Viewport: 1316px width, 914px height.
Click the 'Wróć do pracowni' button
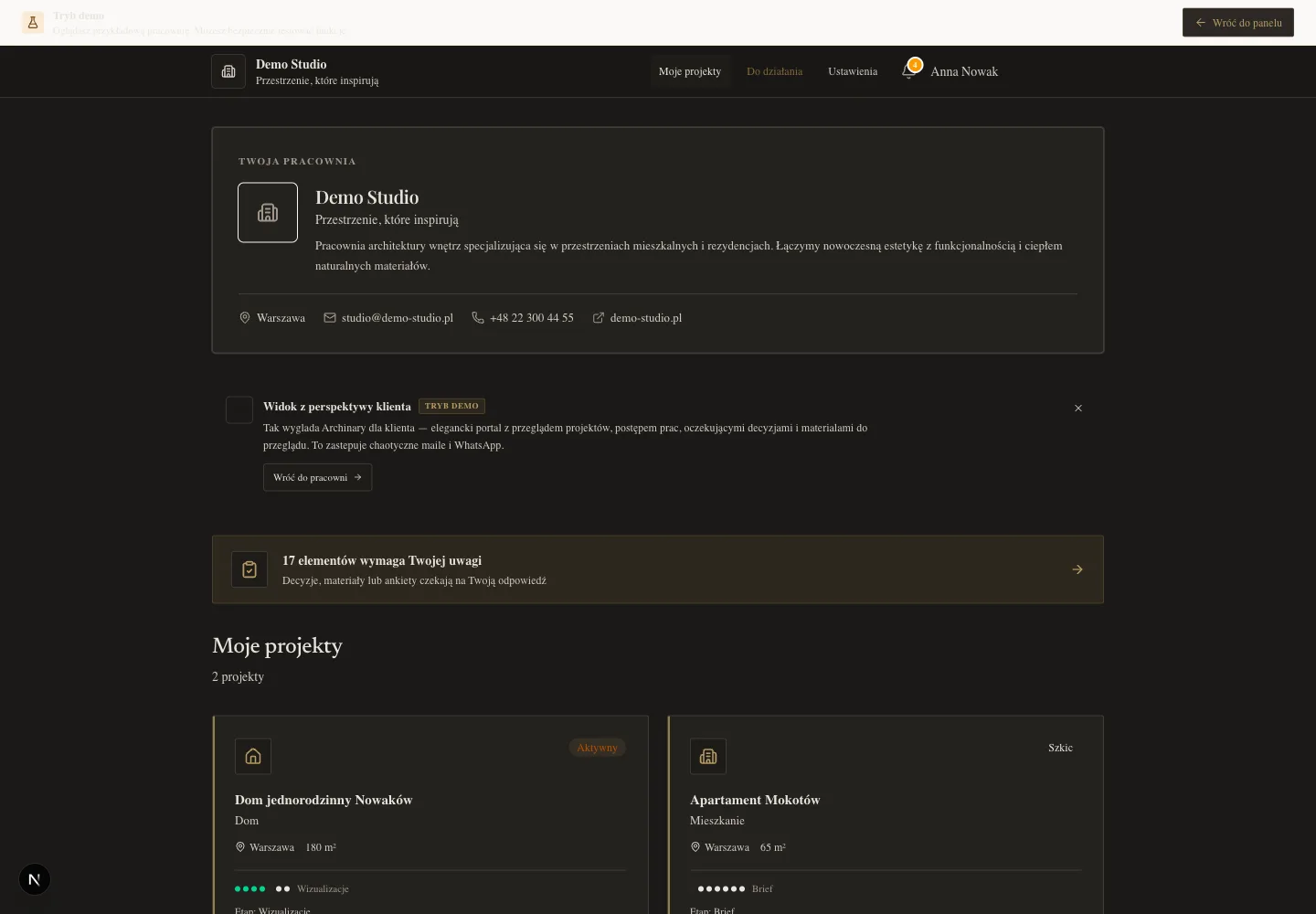click(317, 477)
